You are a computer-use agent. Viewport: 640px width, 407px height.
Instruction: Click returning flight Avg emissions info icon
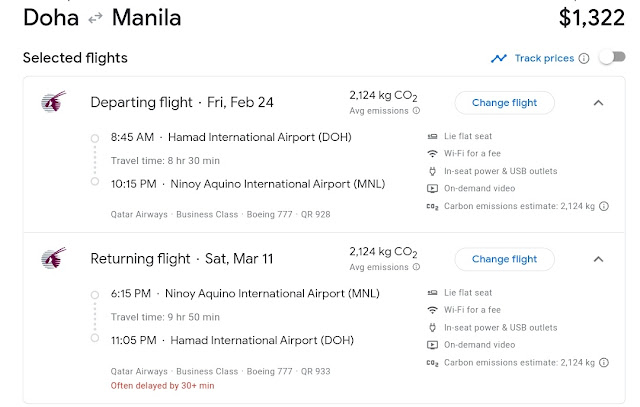point(417,268)
